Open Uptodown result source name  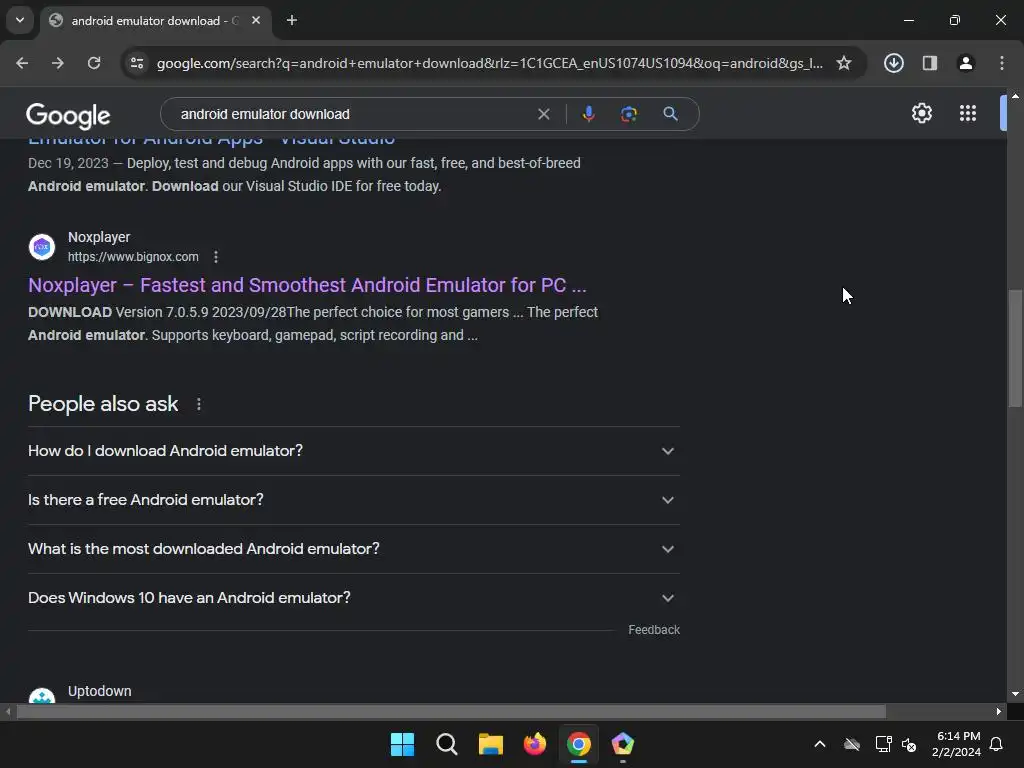pyautogui.click(x=100, y=691)
